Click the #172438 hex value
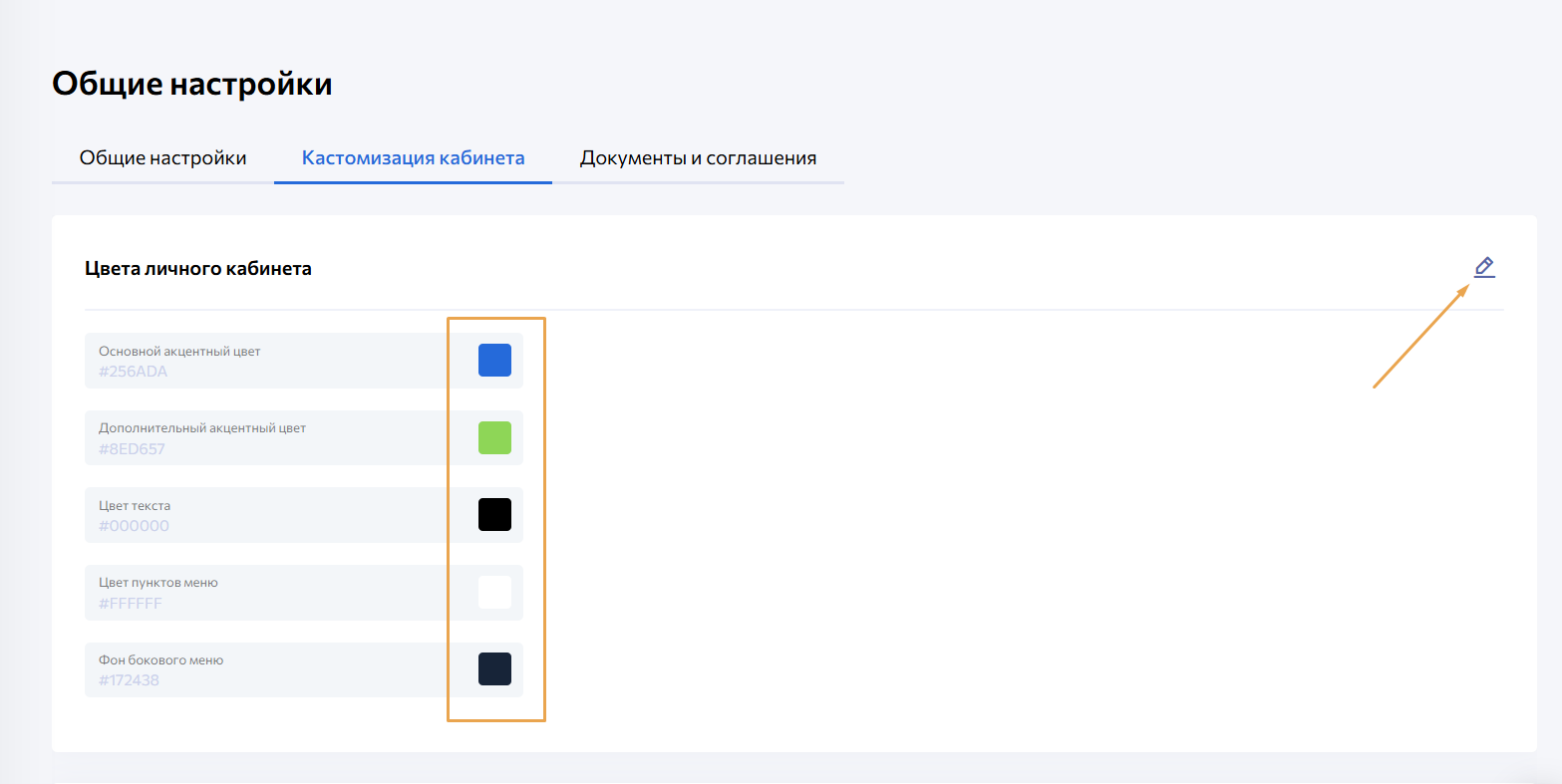Screen dimensions: 1562x784 (129, 680)
